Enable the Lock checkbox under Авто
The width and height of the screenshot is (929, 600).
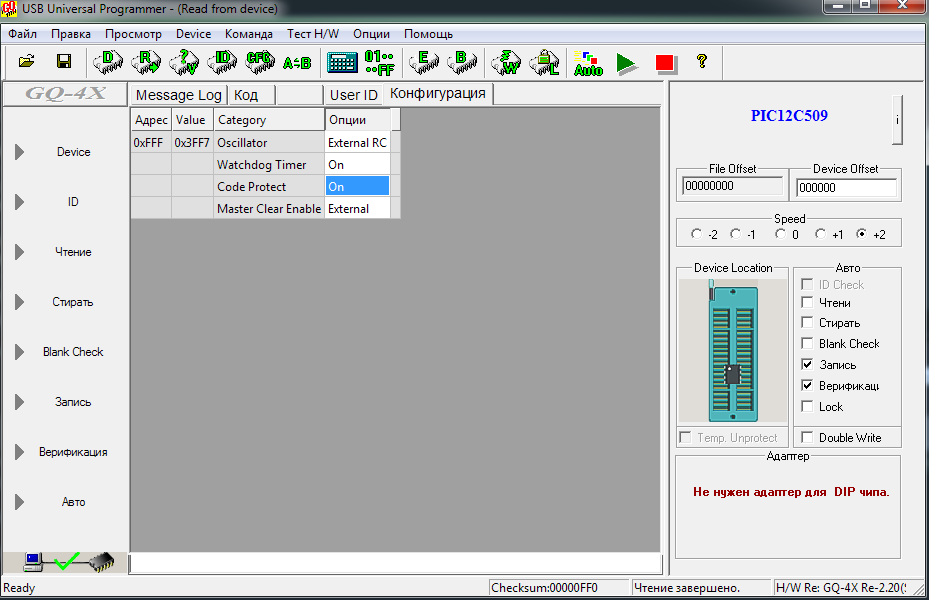[807, 406]
